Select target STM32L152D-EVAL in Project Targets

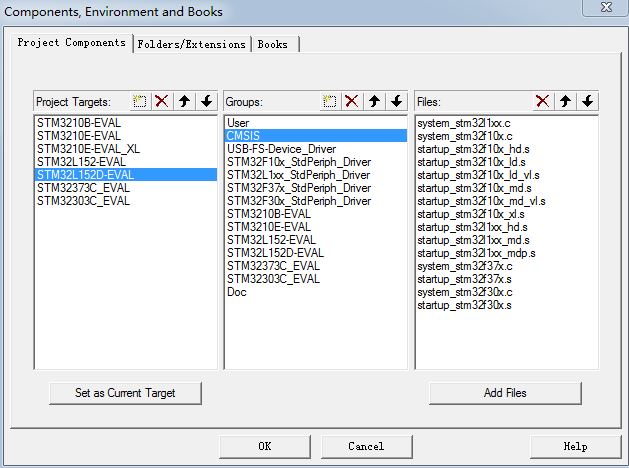126,174
